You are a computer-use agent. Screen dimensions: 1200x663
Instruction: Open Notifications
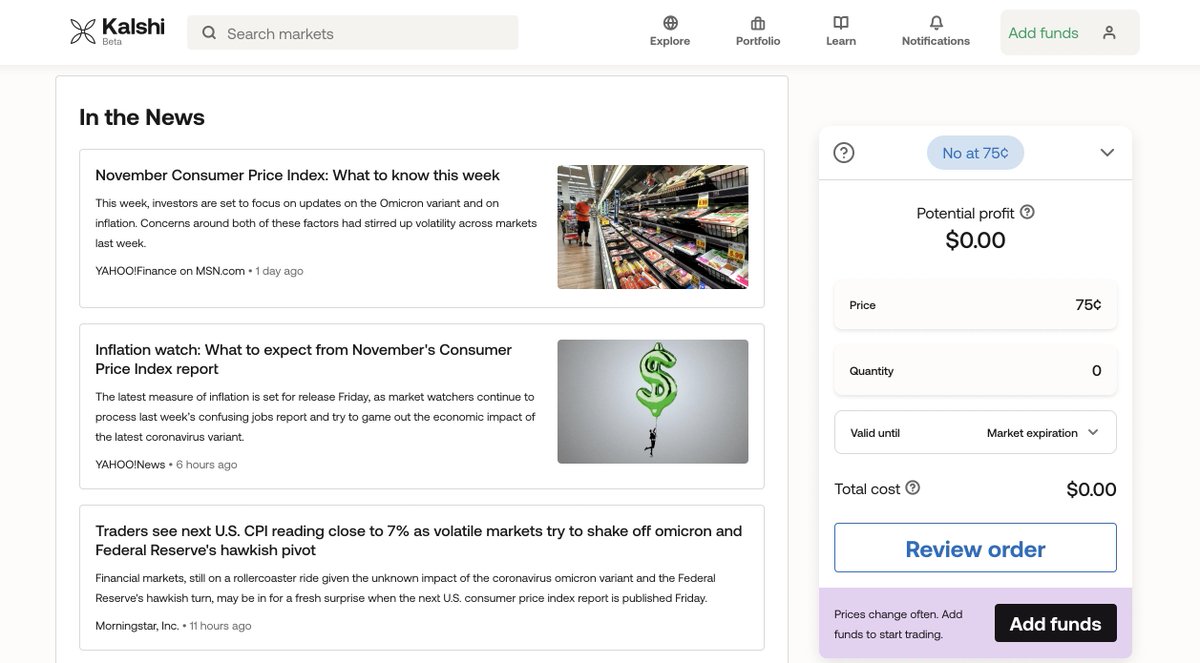coord(936,31)
